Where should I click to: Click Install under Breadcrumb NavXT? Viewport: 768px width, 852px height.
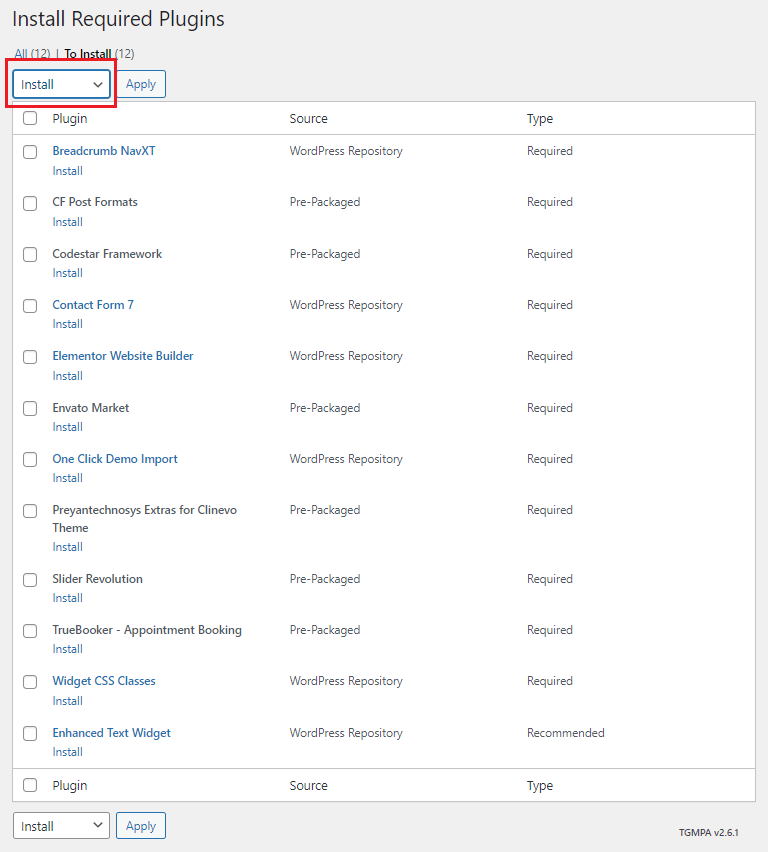(x=67, y=171)
